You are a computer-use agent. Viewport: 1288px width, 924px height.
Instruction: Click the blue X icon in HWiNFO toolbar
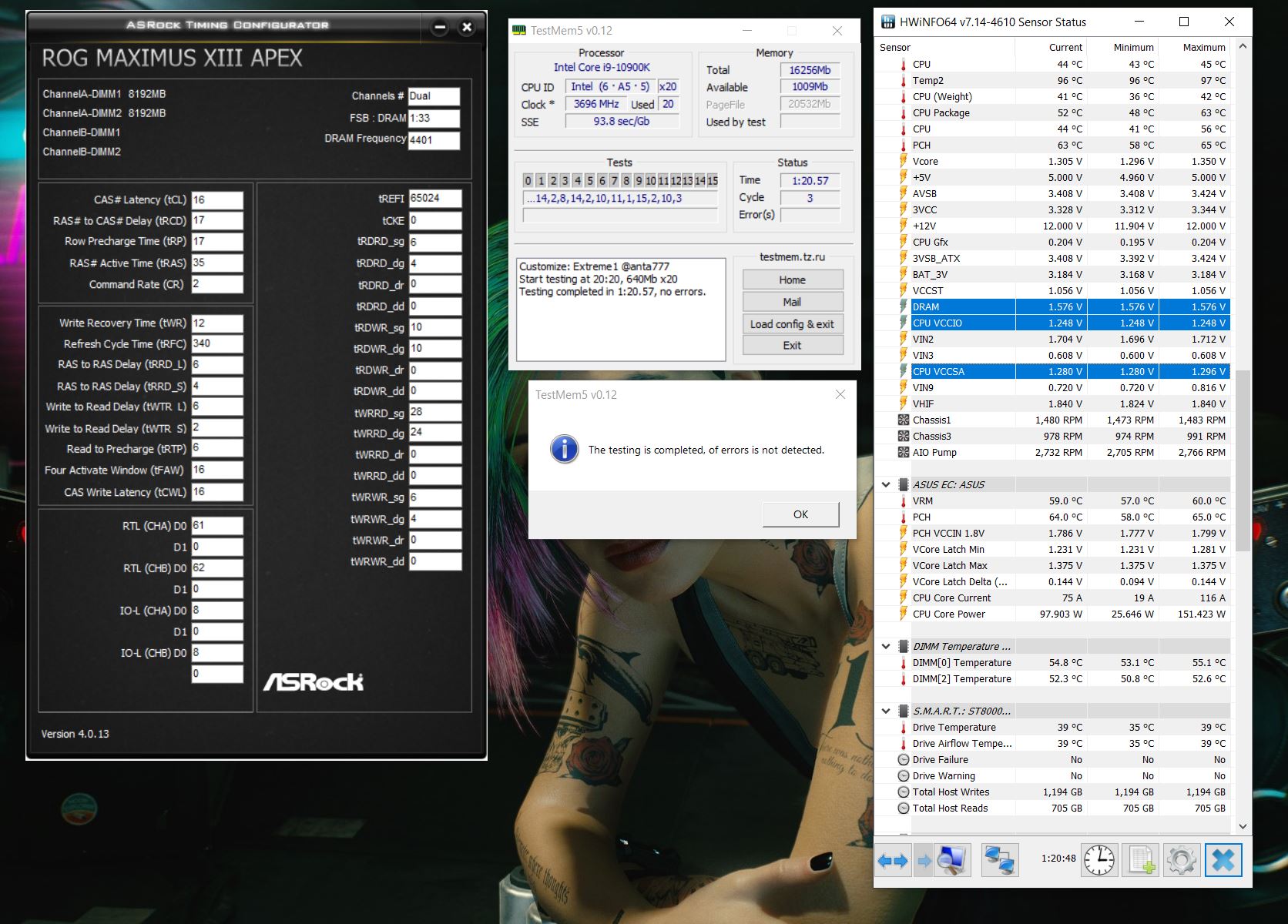[x=1223, y=860]
